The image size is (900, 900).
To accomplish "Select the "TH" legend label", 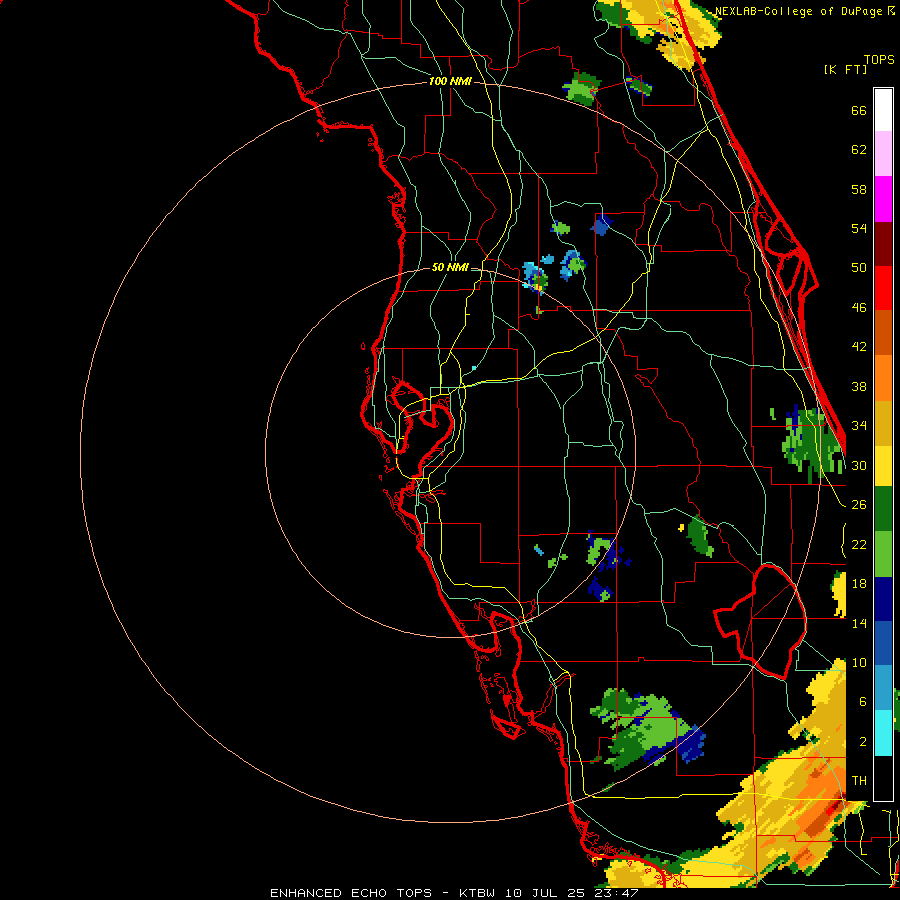I will click(x=859, y=781).
